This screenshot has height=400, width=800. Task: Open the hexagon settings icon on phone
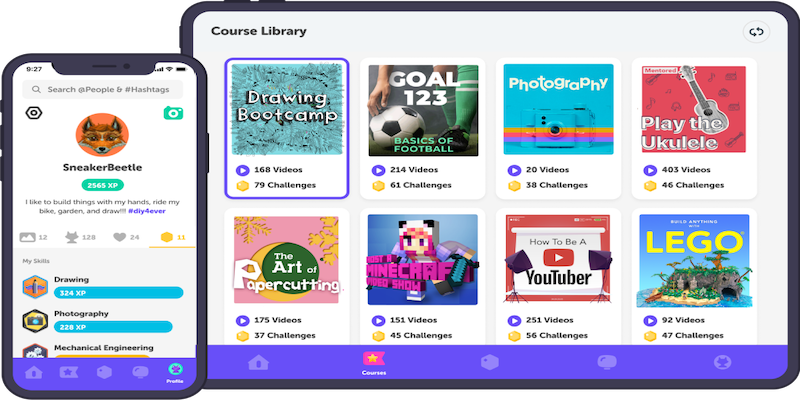click(x=34, y=113)
